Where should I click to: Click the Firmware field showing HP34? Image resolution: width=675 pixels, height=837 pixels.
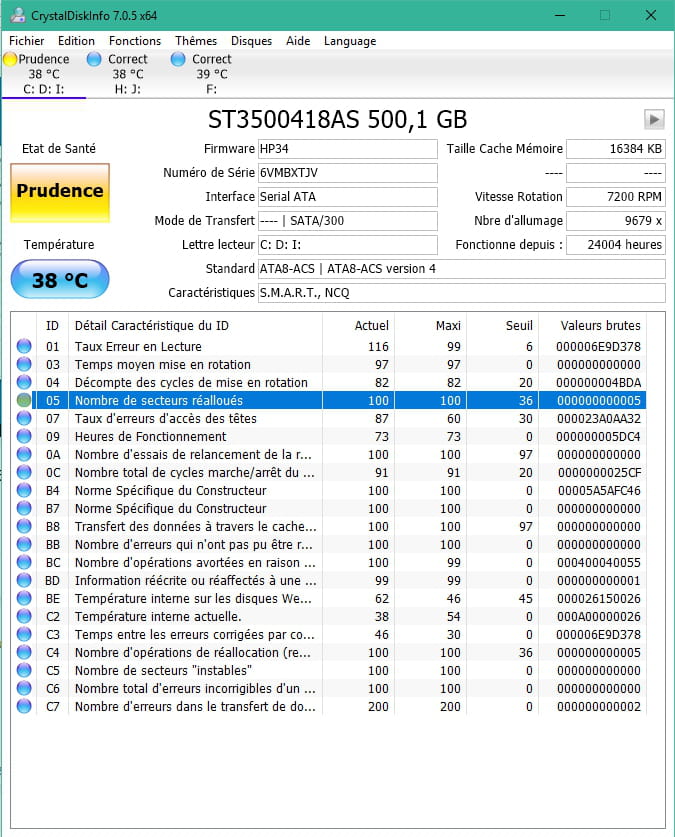point(348,149)
